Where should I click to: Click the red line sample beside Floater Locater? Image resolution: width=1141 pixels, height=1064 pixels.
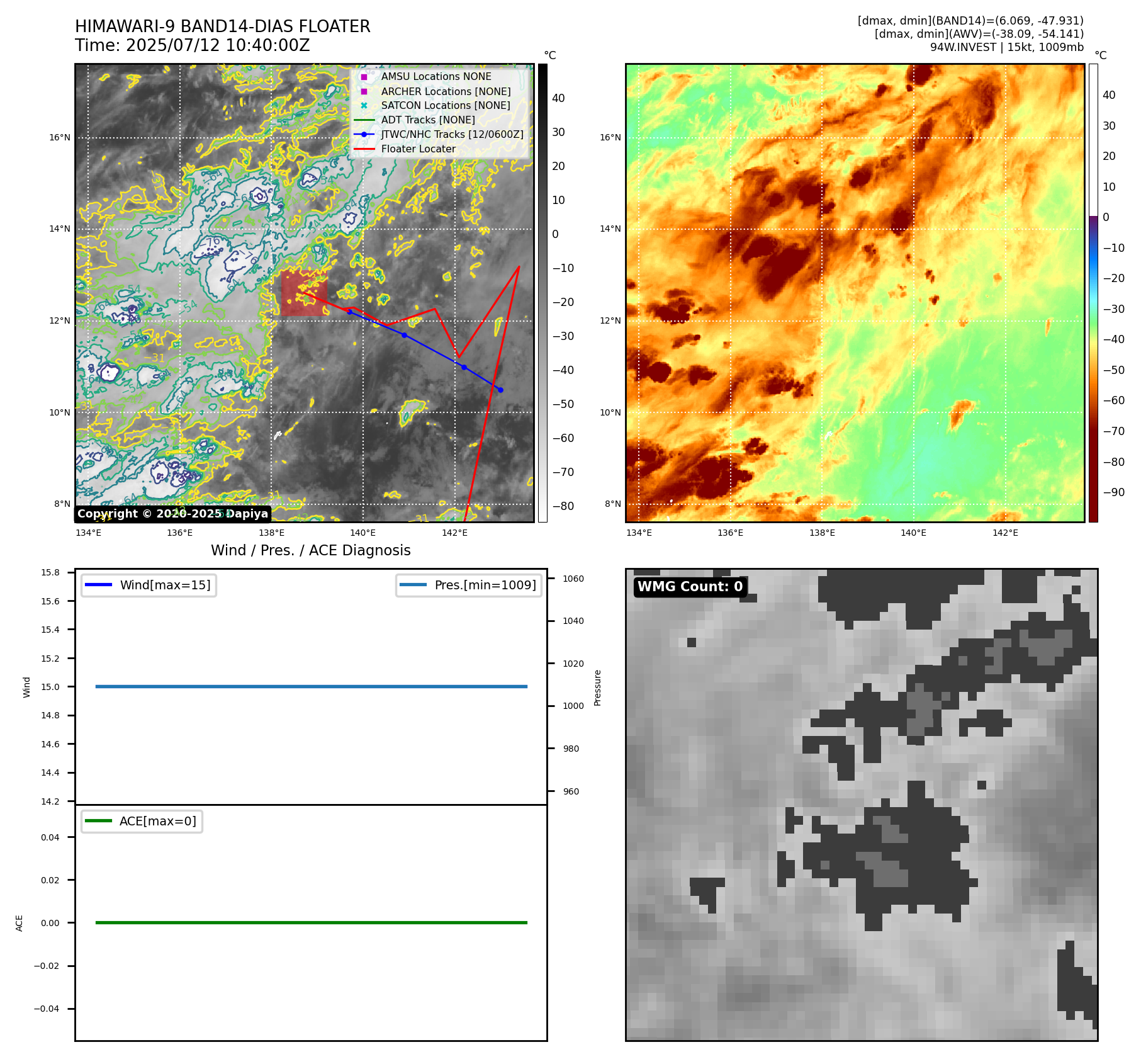pyautogui.click(x=364, y=149)
